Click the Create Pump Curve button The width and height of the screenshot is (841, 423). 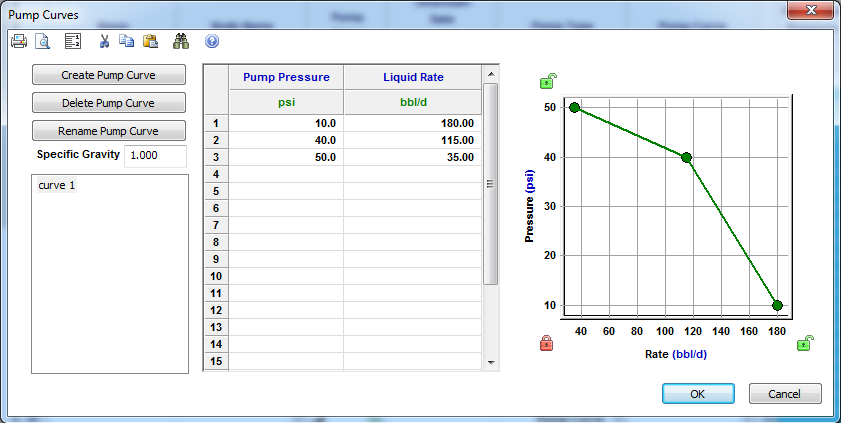109,75
